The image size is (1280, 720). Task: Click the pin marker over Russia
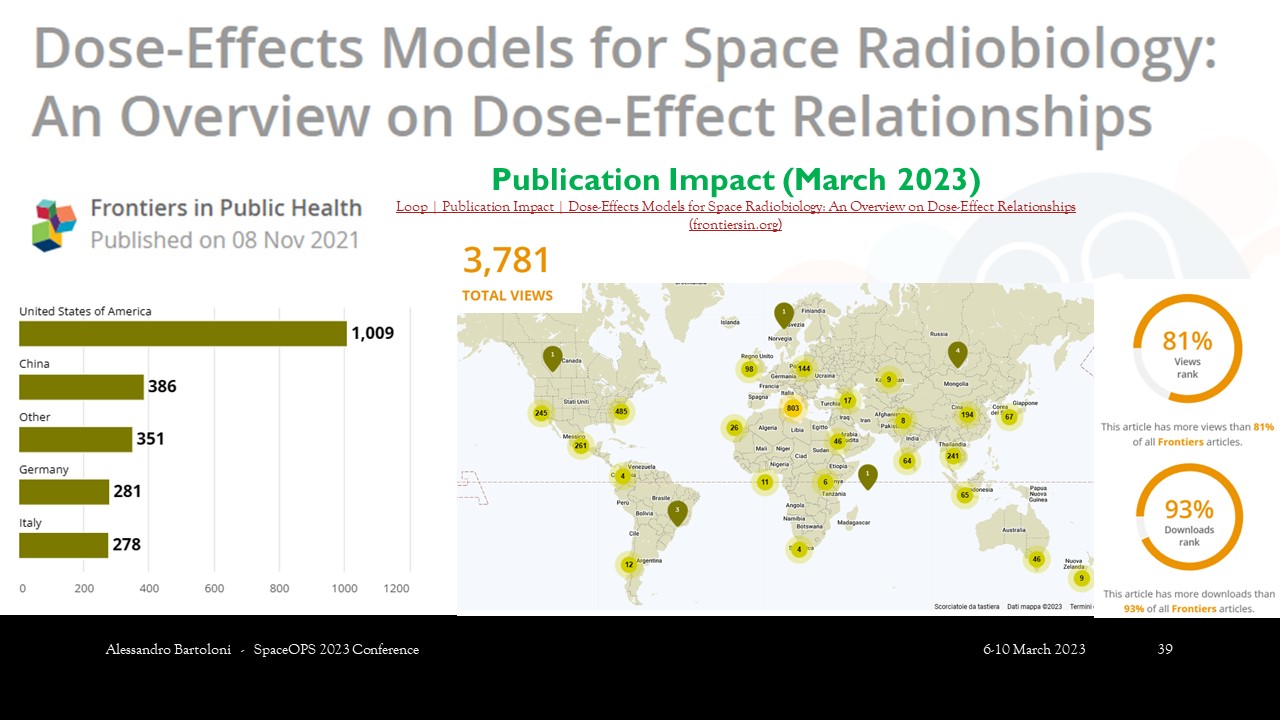click(x=958, y=355)
